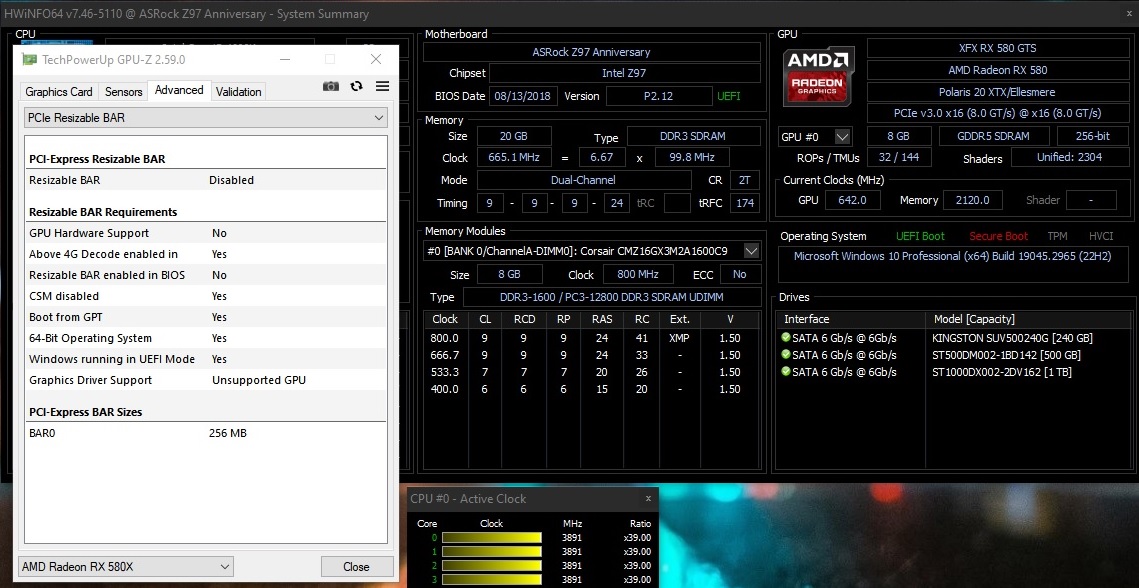Click the GPU clock 642.0 field
This screenshot has height=588, width=1139.
[x=852, y=201]
